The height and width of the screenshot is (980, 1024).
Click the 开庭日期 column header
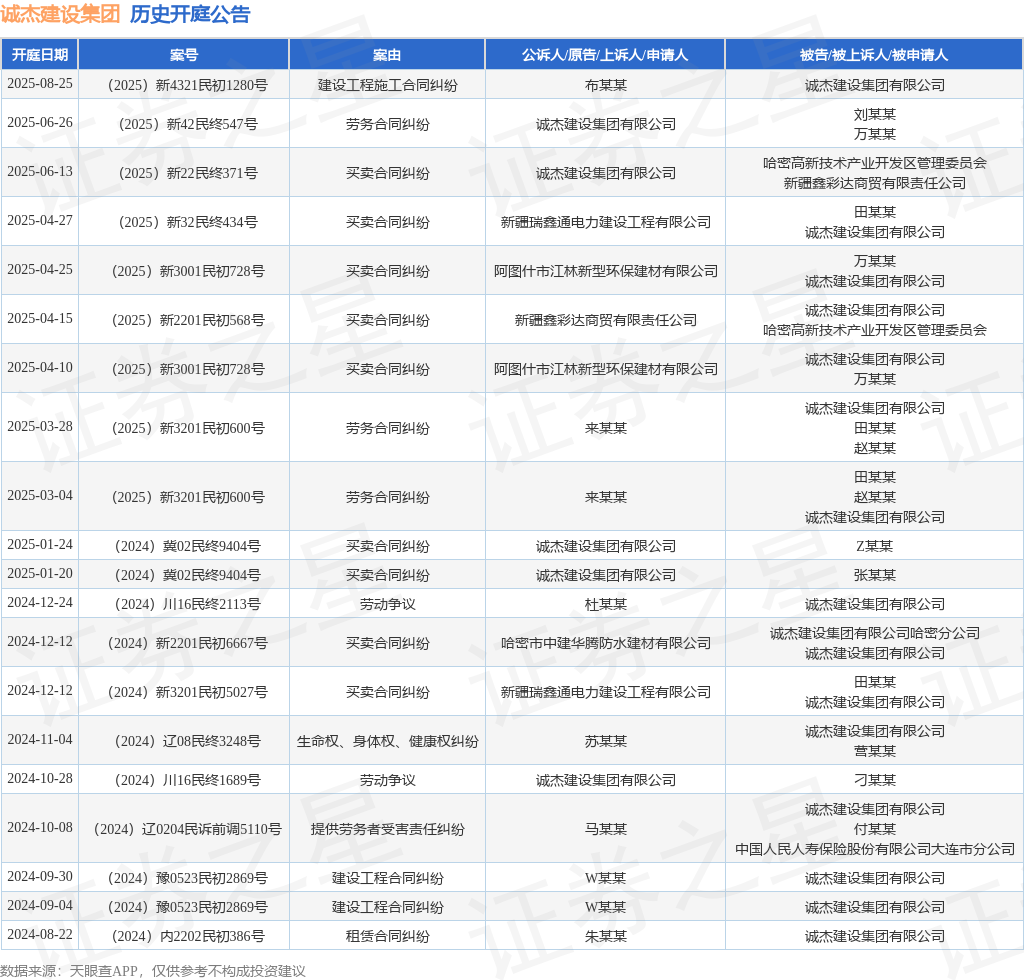coord(40,55)
